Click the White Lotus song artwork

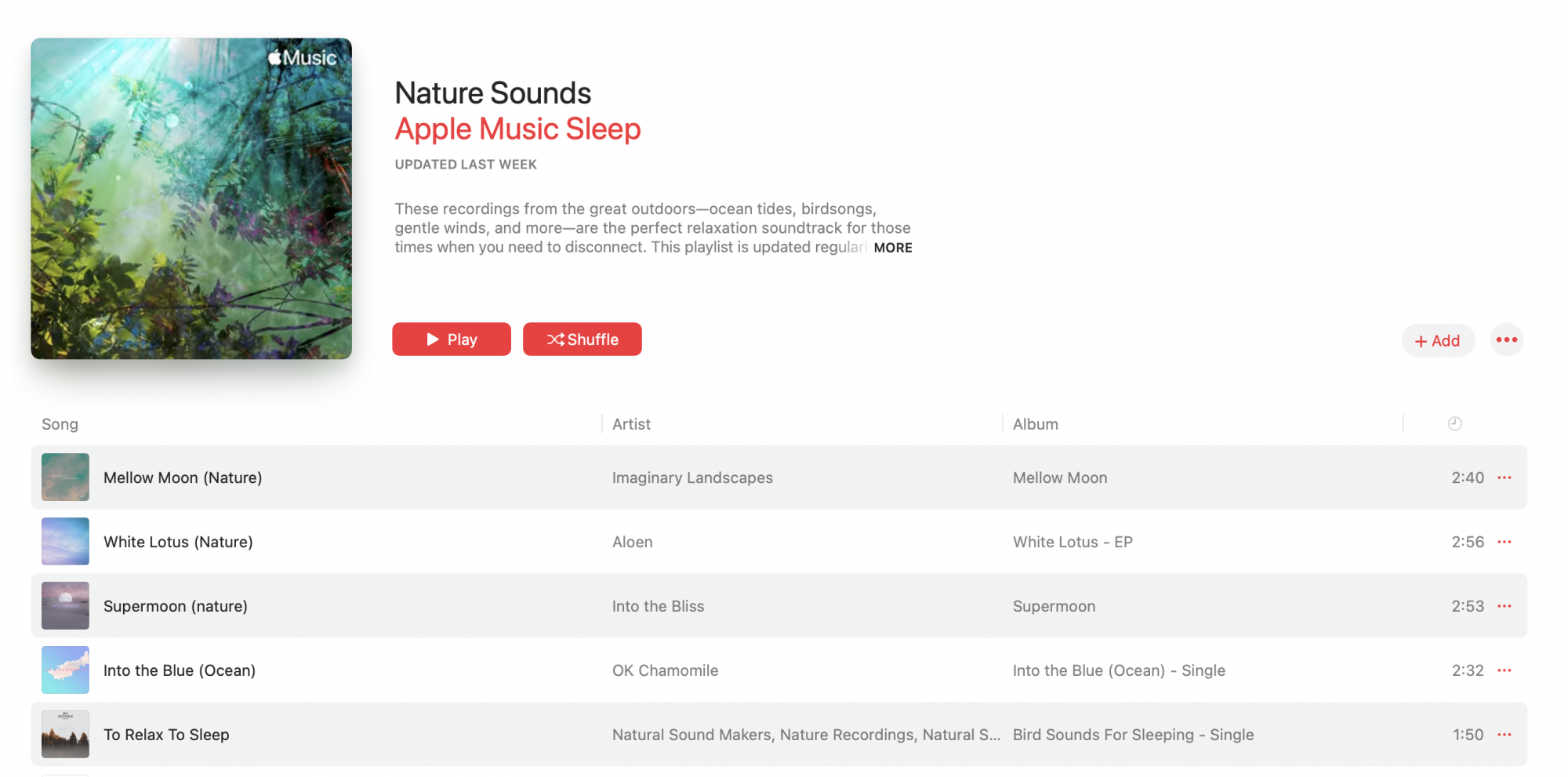(65, 542)
